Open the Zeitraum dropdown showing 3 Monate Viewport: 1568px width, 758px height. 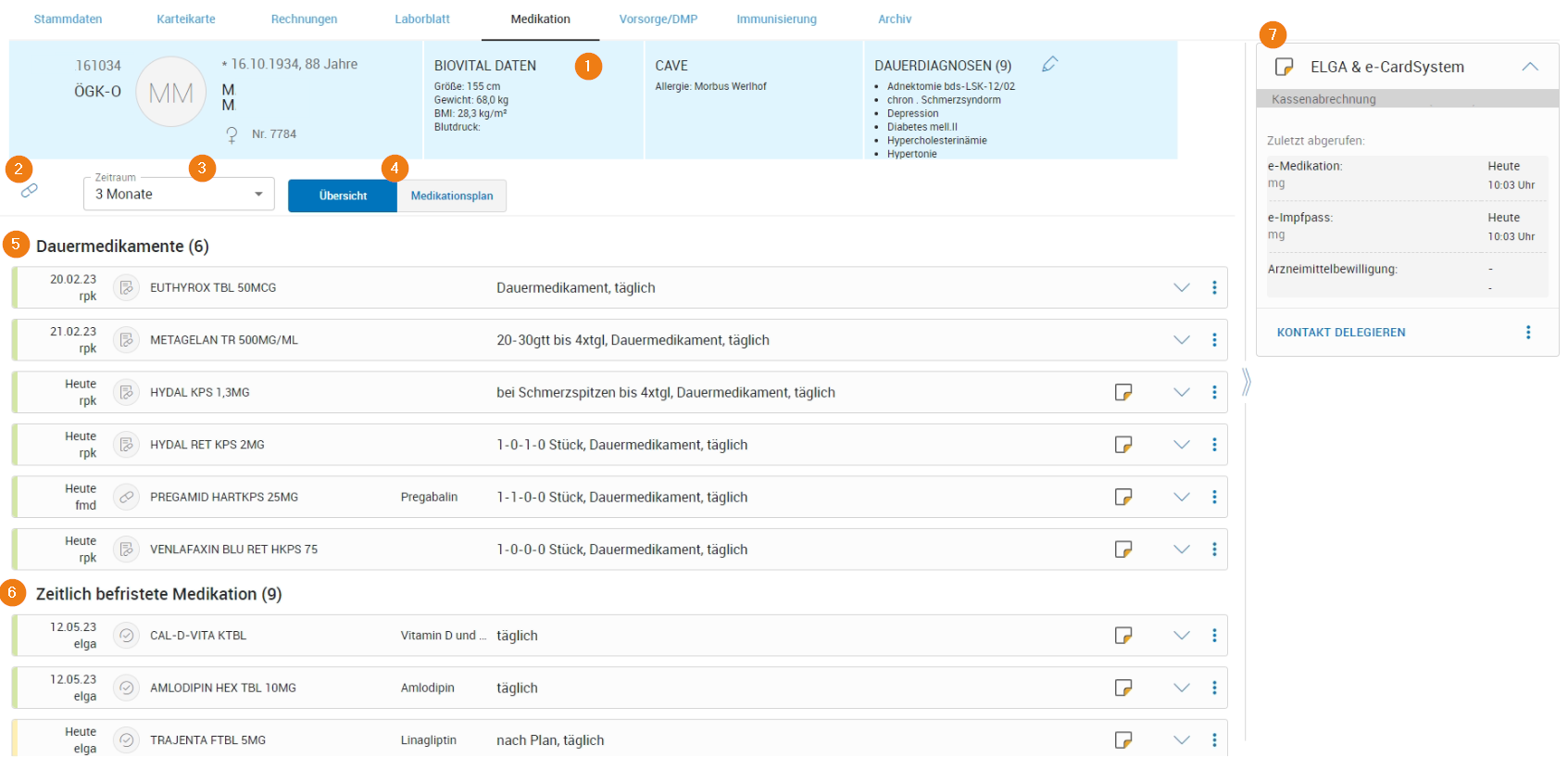point(179,195)
